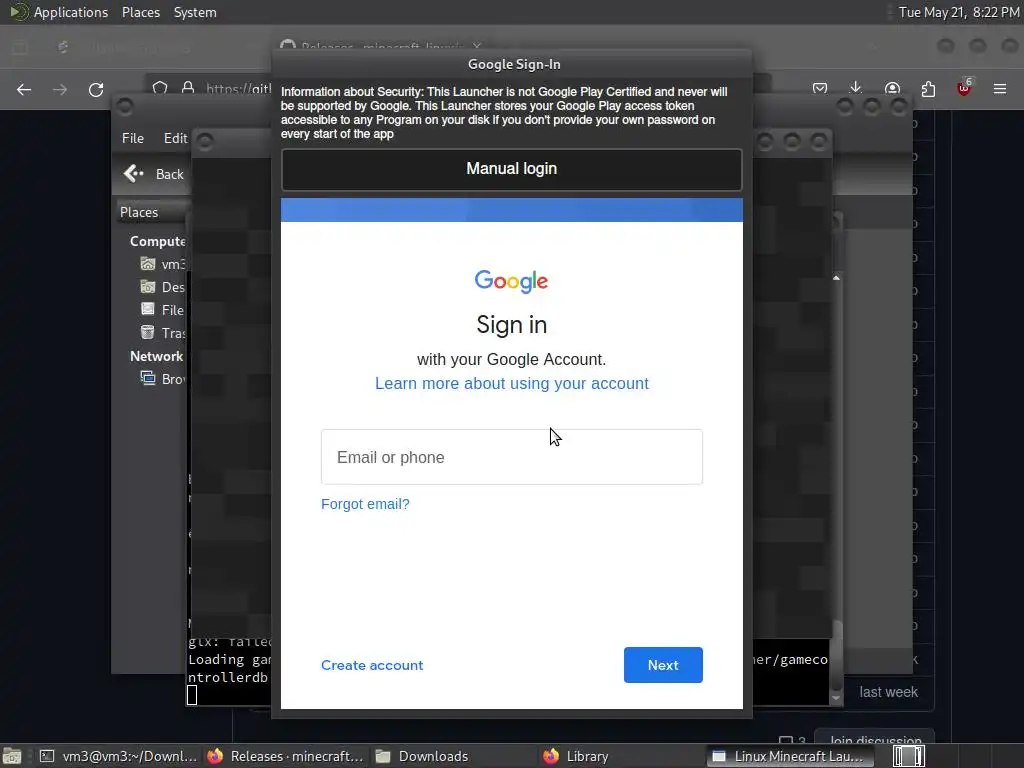This screenshot has width=1024, height=768.
Task: Open the Places menu in the top panel
Action: tap(140, 12)
